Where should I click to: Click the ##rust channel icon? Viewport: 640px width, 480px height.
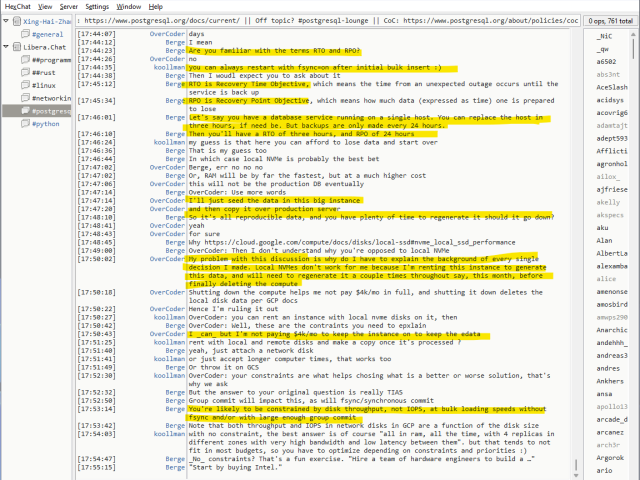click(x=25, y=73)
